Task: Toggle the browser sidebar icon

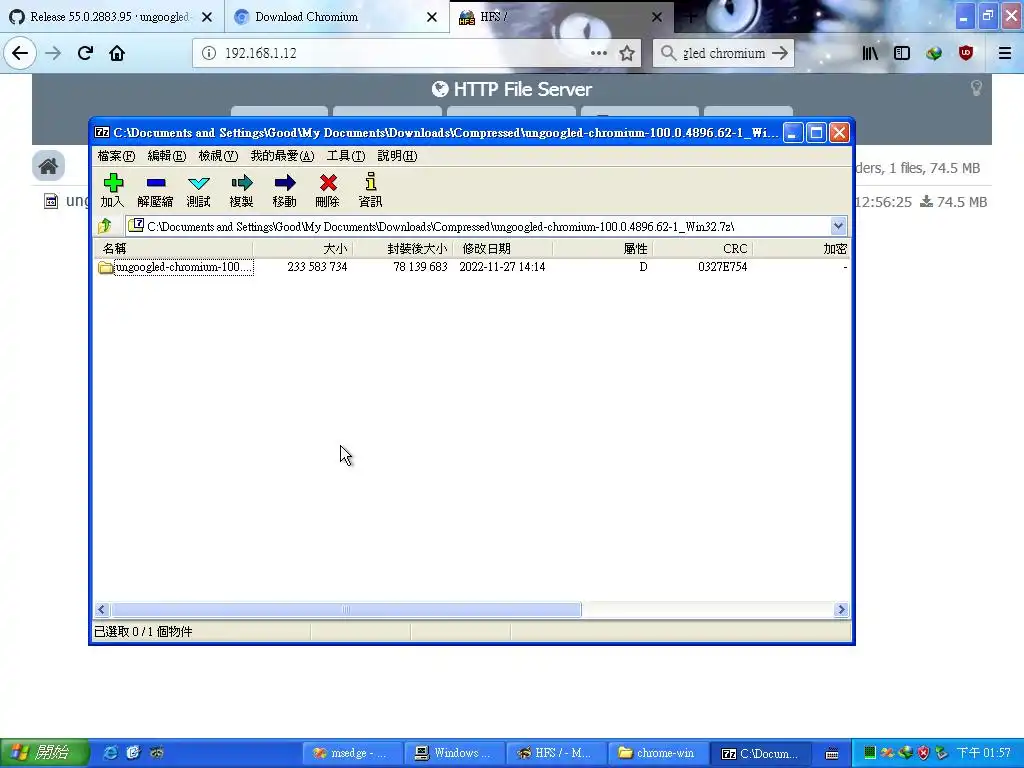Action: pyautogui.click(x=902, y=53)
